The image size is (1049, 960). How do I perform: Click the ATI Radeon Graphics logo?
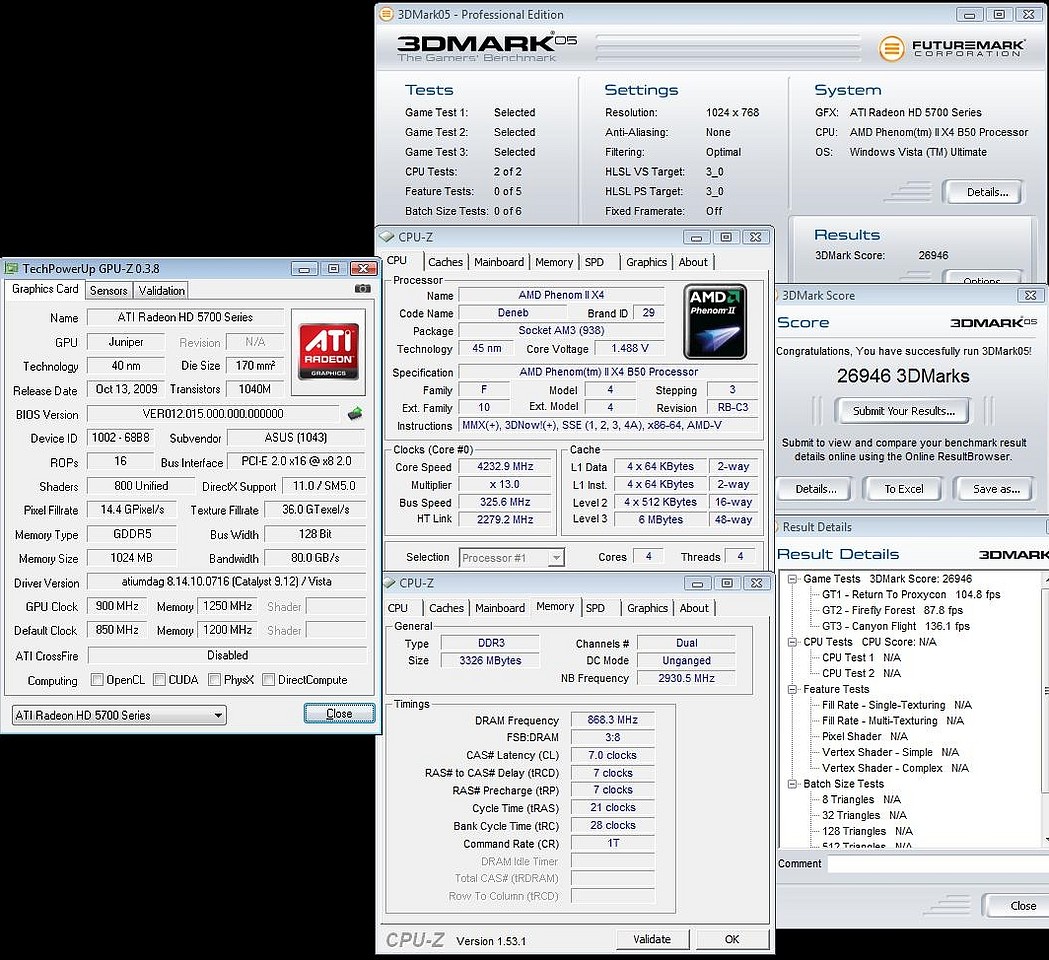(x=328, y=351)
